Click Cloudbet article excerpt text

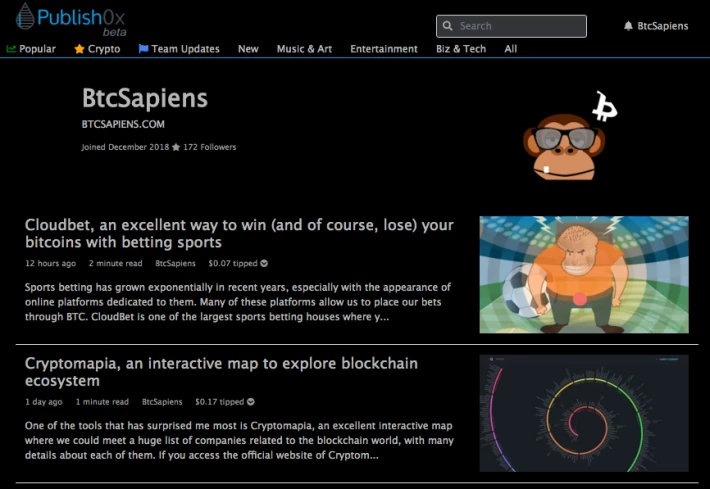coord(238,302)
